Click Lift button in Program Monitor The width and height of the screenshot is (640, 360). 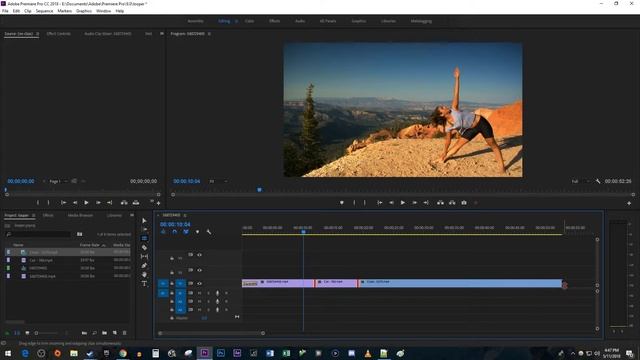pos(440,202)
